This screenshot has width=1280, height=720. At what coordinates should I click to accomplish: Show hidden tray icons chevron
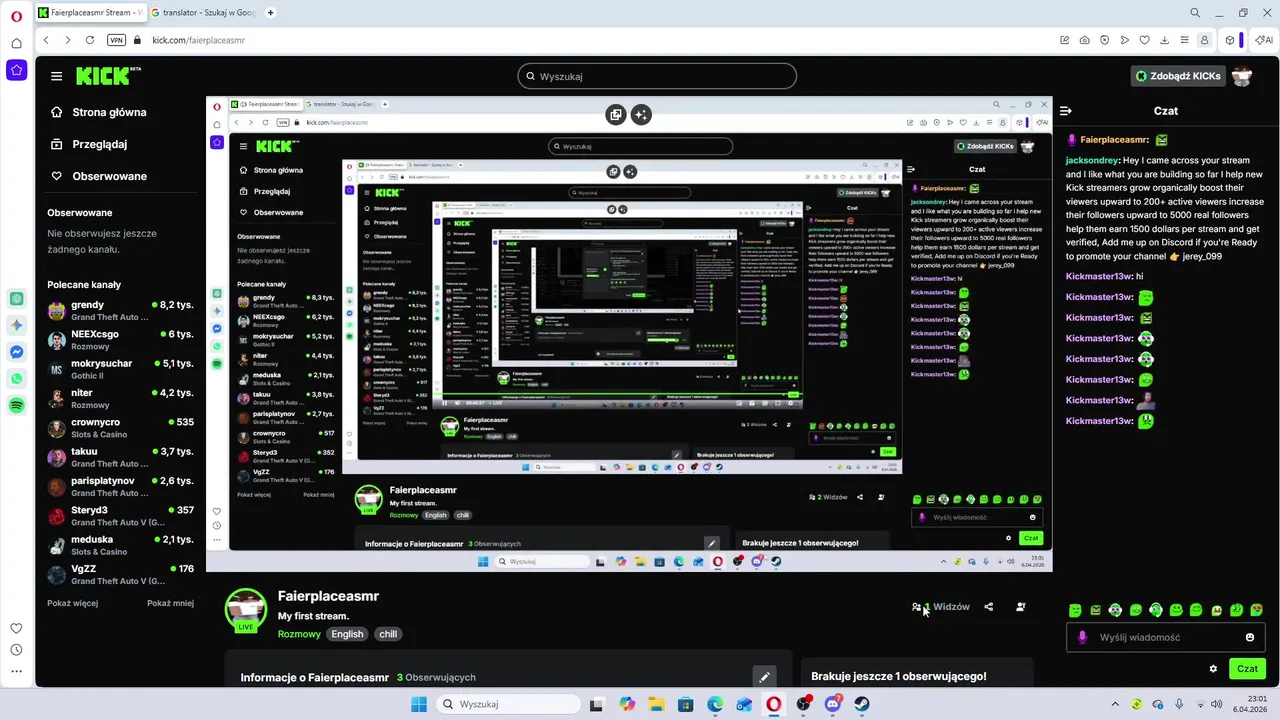point(1113,704)
